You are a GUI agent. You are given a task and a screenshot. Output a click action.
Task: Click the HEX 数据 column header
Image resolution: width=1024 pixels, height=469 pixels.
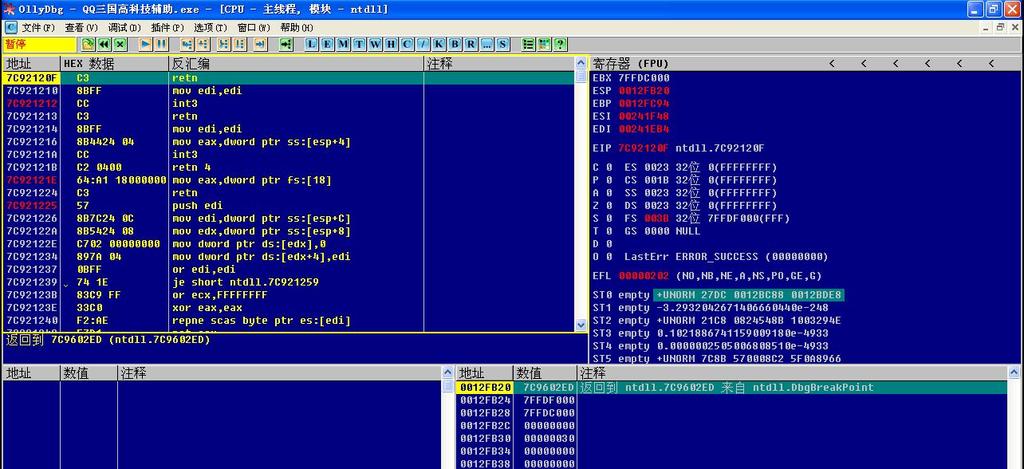coord(114,64)
